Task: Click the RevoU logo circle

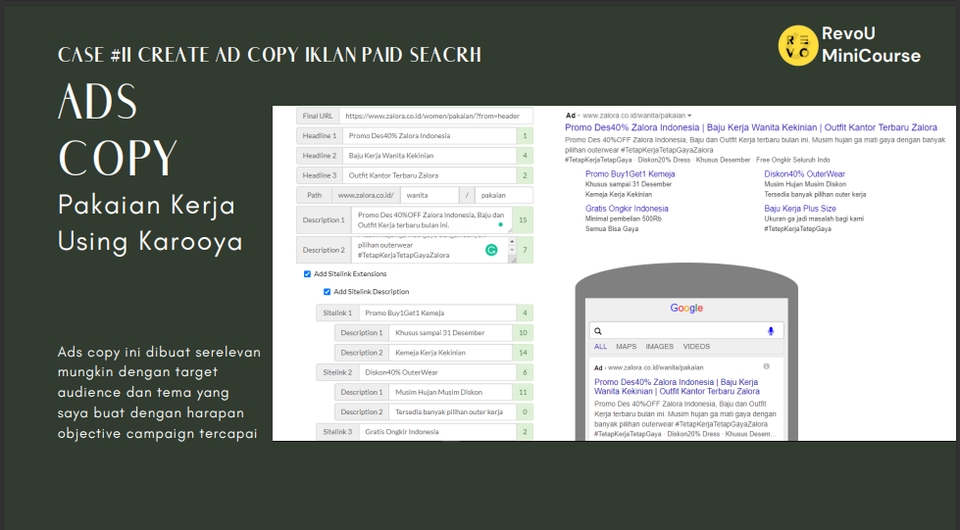Action: click(798, 45)
